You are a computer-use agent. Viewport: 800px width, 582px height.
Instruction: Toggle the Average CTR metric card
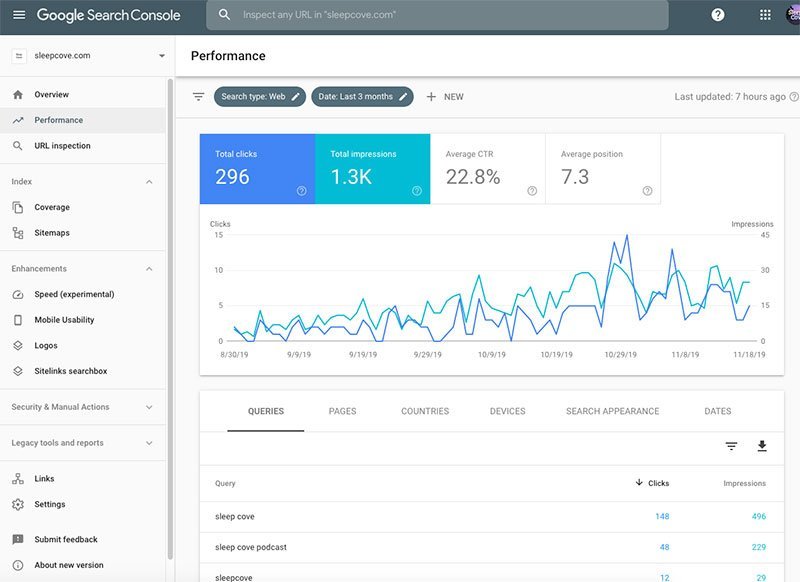tap(487, 169)
